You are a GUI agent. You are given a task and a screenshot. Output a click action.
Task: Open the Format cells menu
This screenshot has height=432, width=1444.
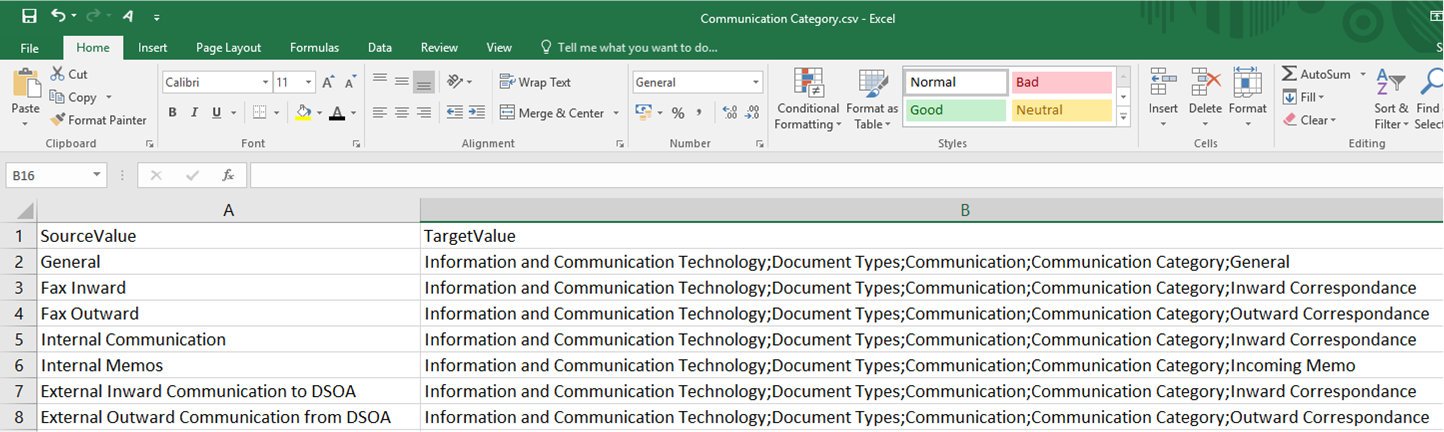1248,99
